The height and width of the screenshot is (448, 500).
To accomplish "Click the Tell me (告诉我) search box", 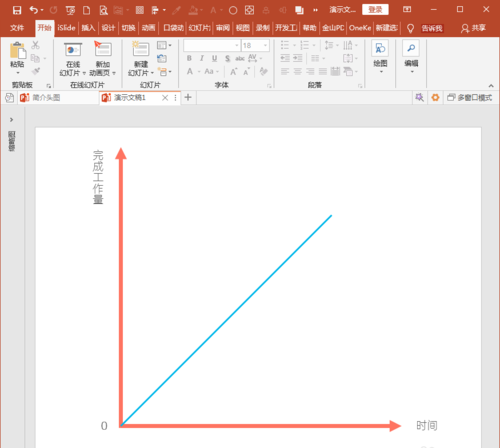I will coord(432,28).
